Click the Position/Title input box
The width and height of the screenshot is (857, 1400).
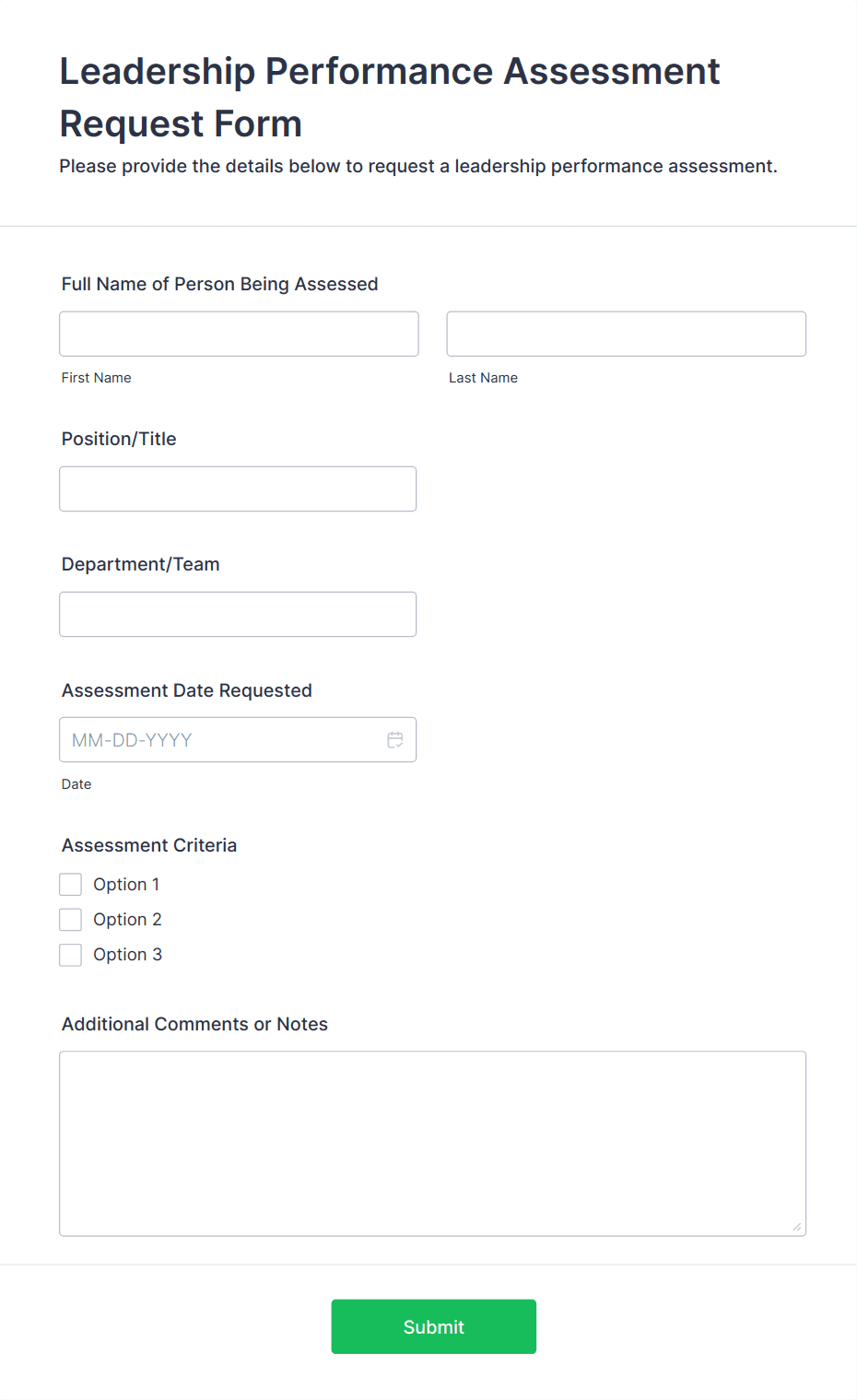pyautogui.click(x=238, y=488)
